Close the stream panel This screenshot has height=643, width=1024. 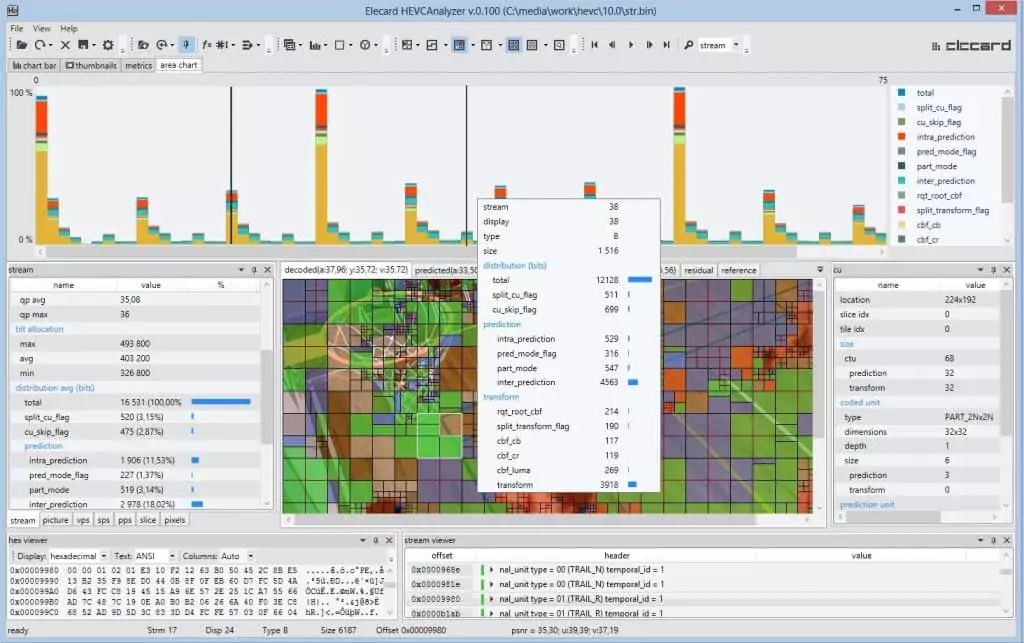267,270
